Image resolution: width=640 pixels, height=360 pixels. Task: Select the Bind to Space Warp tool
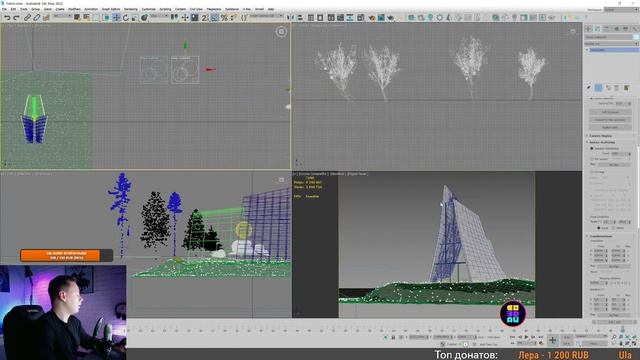(x=46, y=18)
